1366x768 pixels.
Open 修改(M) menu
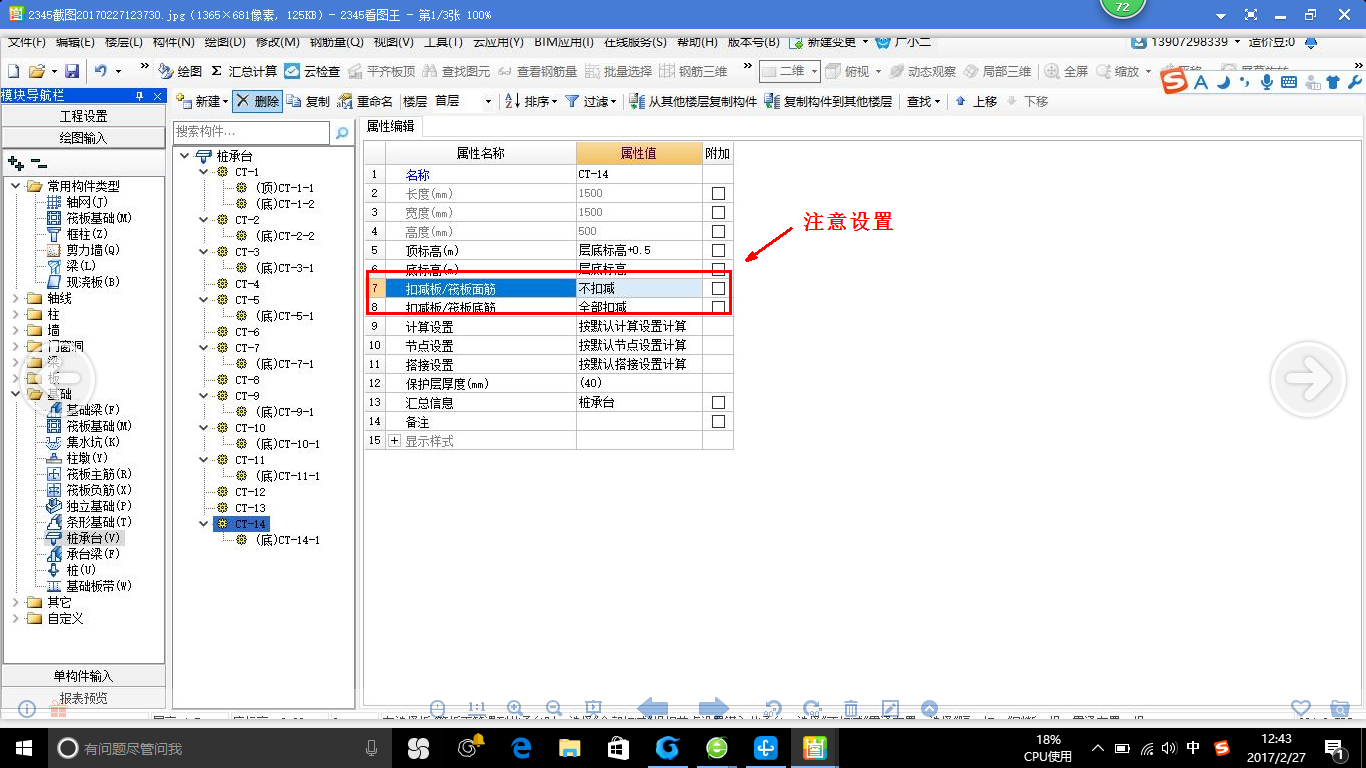click(278, 42)
